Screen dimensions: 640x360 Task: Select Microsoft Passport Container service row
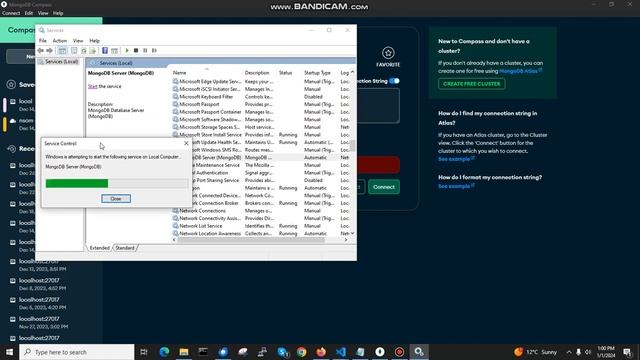260,112
